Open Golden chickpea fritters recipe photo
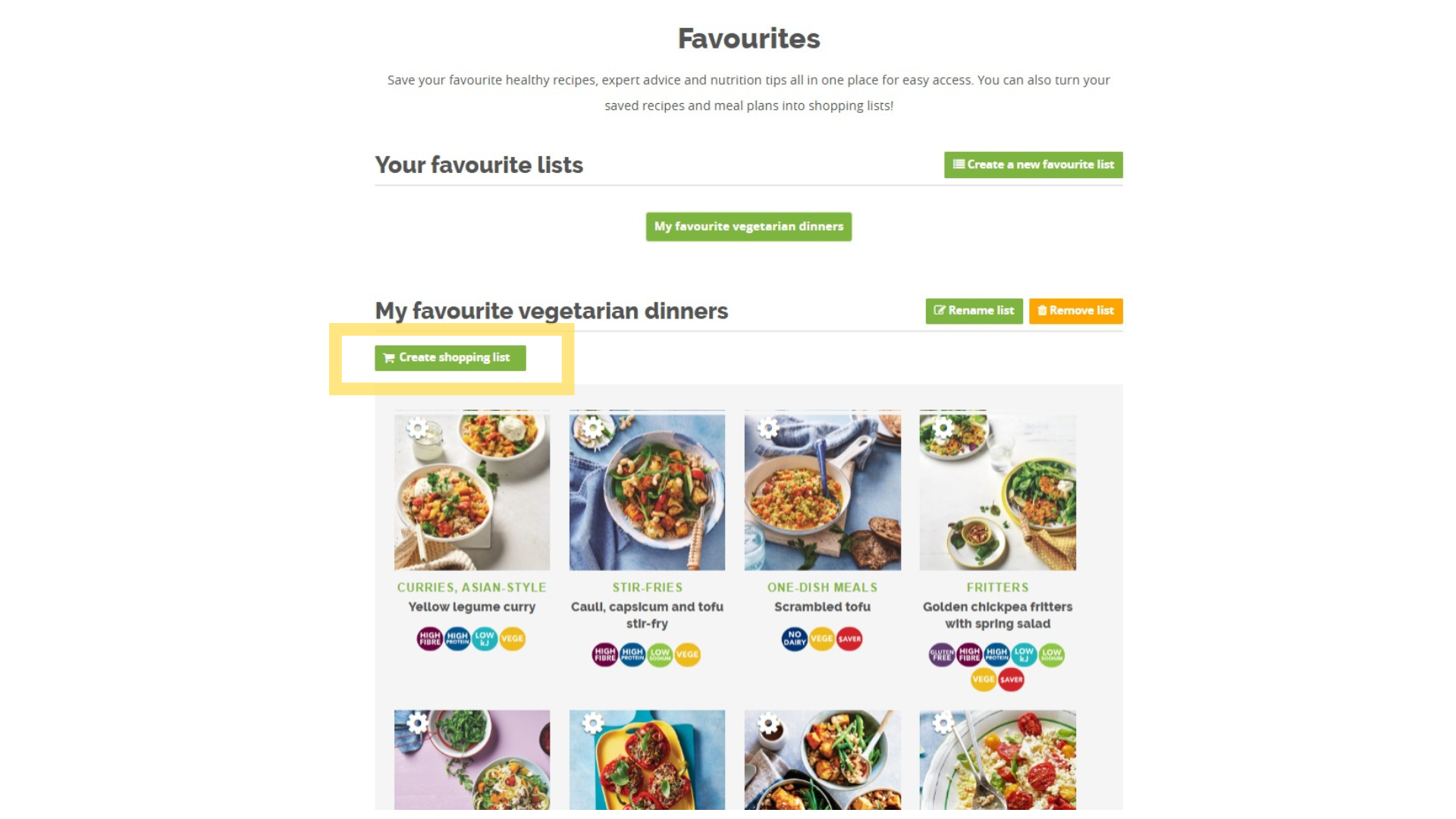Image resolution: width=1456 pixels, height=819 pixels. [x=997, y=500]
